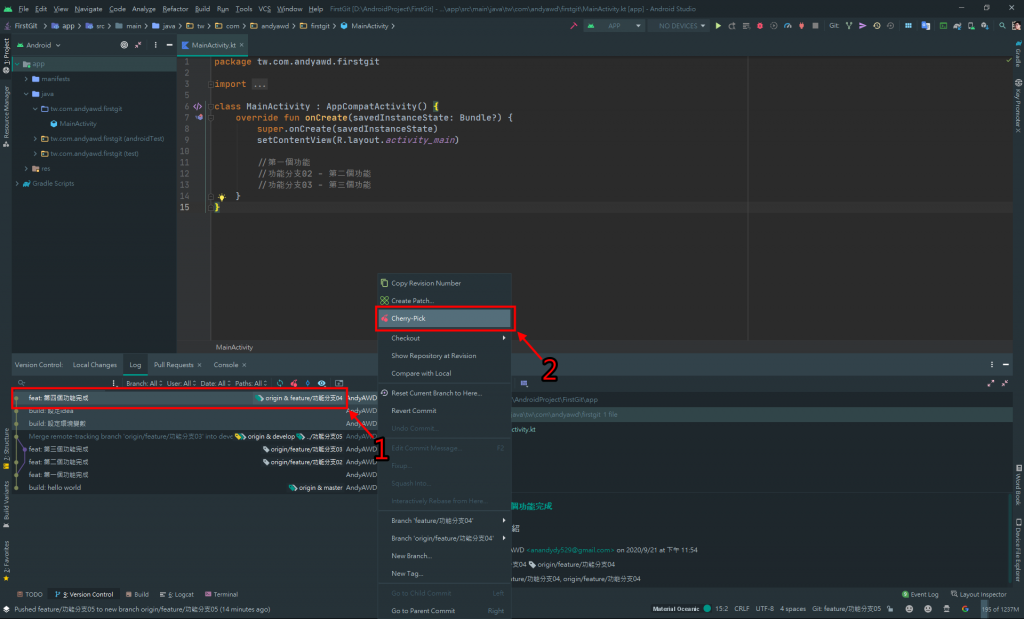Start debugging with the red bug icon
This screenshot has height=619, width=1024.
[760, 26]
